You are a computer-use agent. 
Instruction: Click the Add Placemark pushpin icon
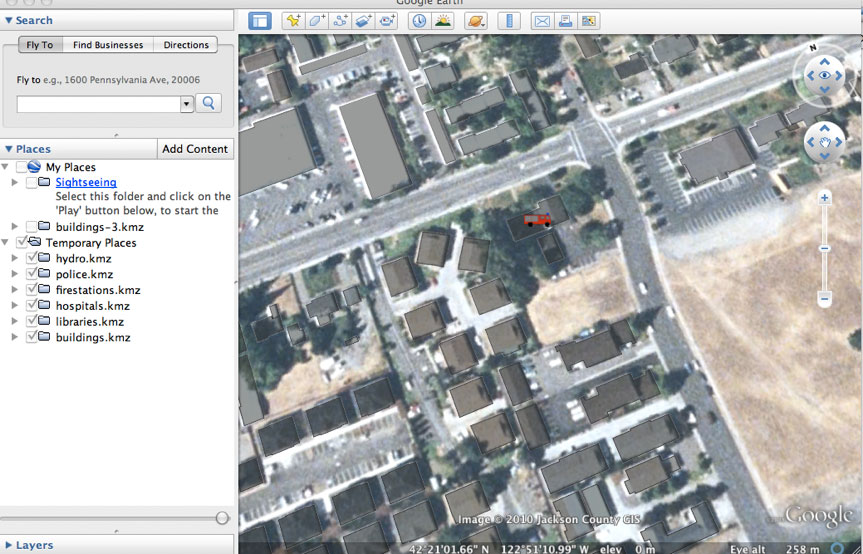(293, 20)
